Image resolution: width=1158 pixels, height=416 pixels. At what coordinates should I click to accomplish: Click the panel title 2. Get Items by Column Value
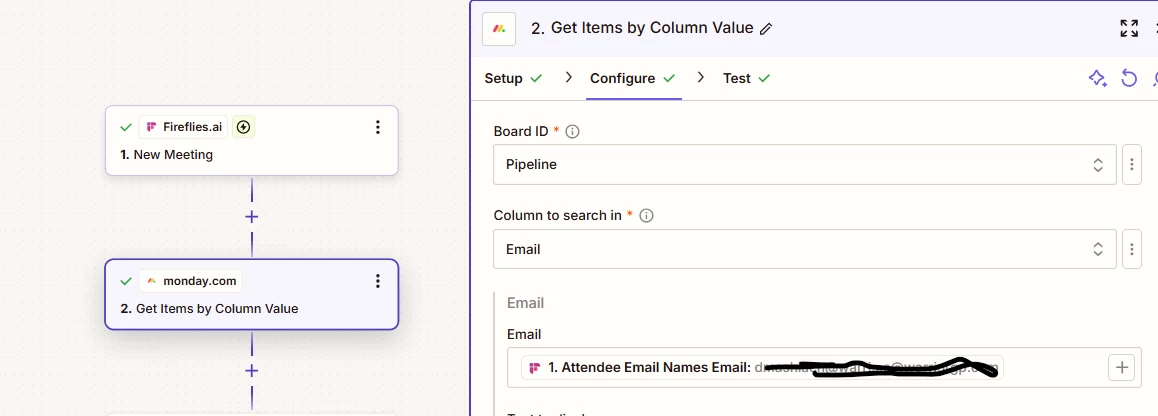(x=642, y=28)
